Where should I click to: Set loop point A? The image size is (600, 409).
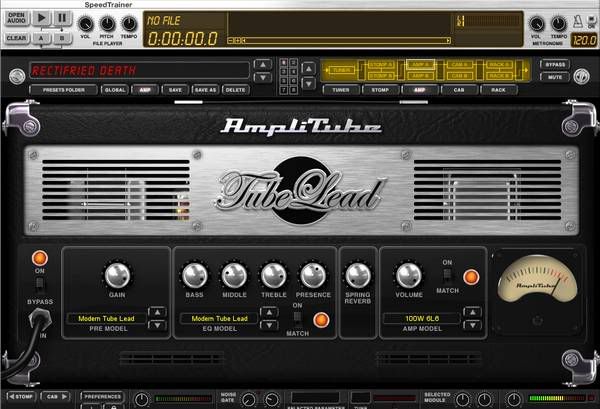coord(41,38)
